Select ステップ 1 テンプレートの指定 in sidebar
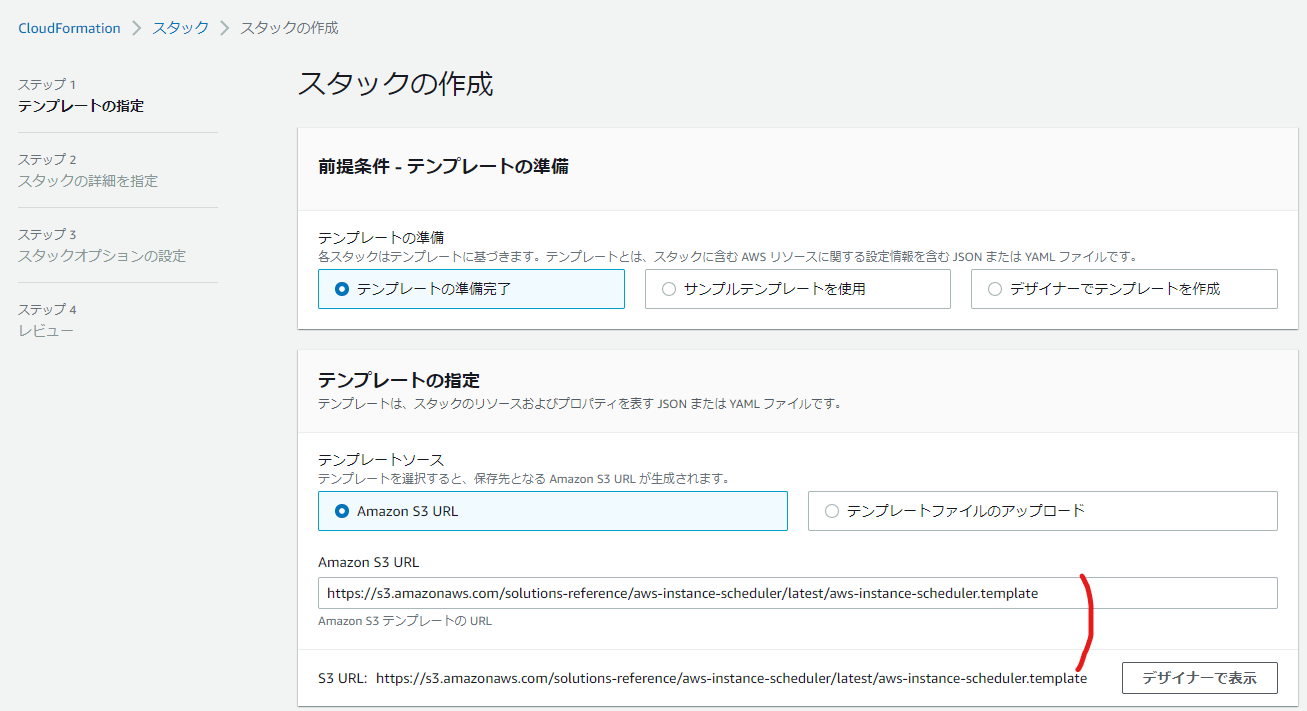The width and height of the screenshot is (1307, 711). (81, 95)
